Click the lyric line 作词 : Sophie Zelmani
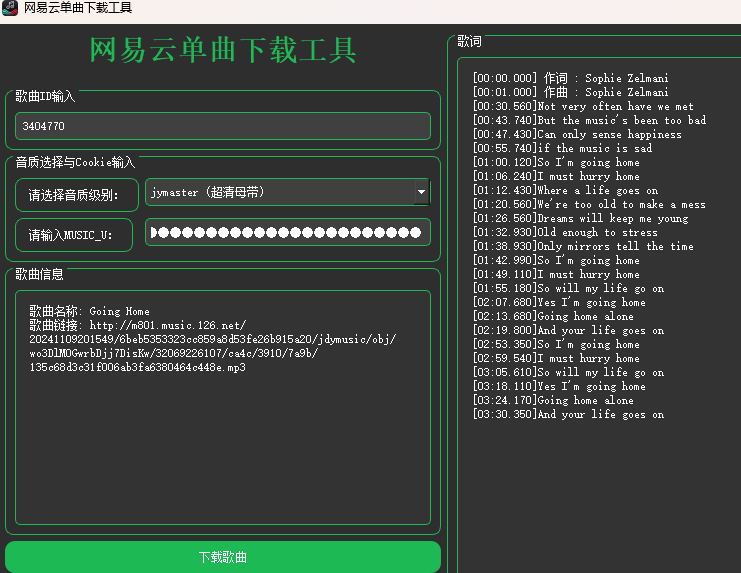 coord(571,78)
